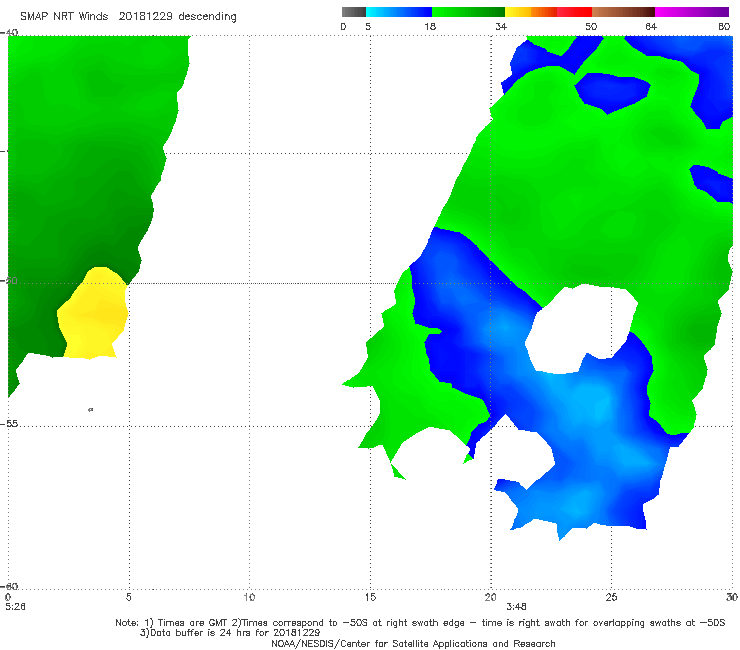Click the longitude axis label 30
The width and height of the screenshot is (740, 650).
[x=732, y=597]
